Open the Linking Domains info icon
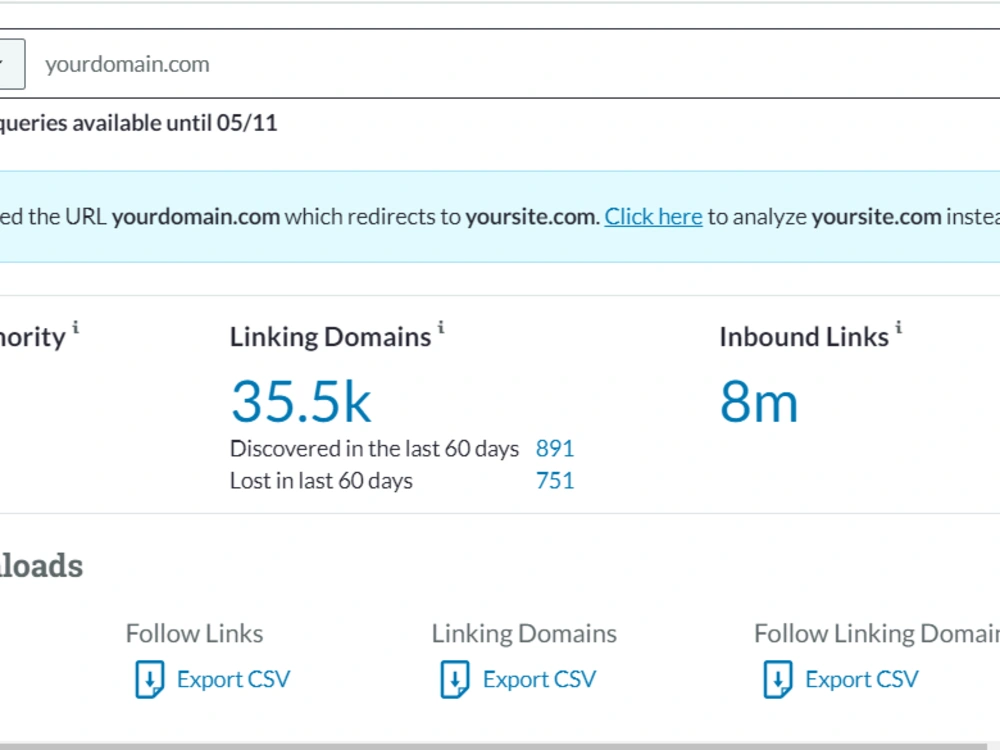Viewport: 1000px width, 750px height. (441, 328)
